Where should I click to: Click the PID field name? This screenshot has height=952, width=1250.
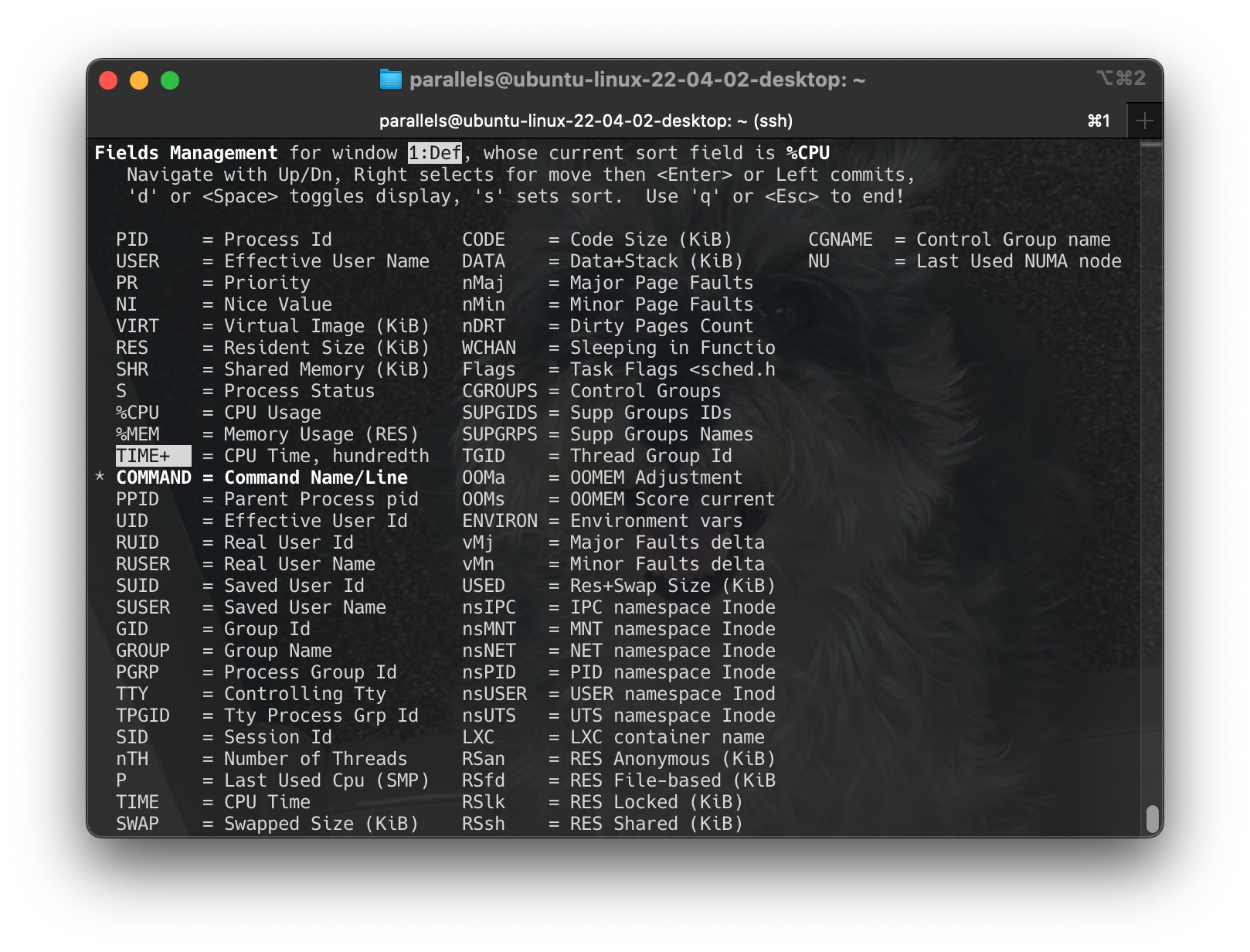[x=132, y=240]
